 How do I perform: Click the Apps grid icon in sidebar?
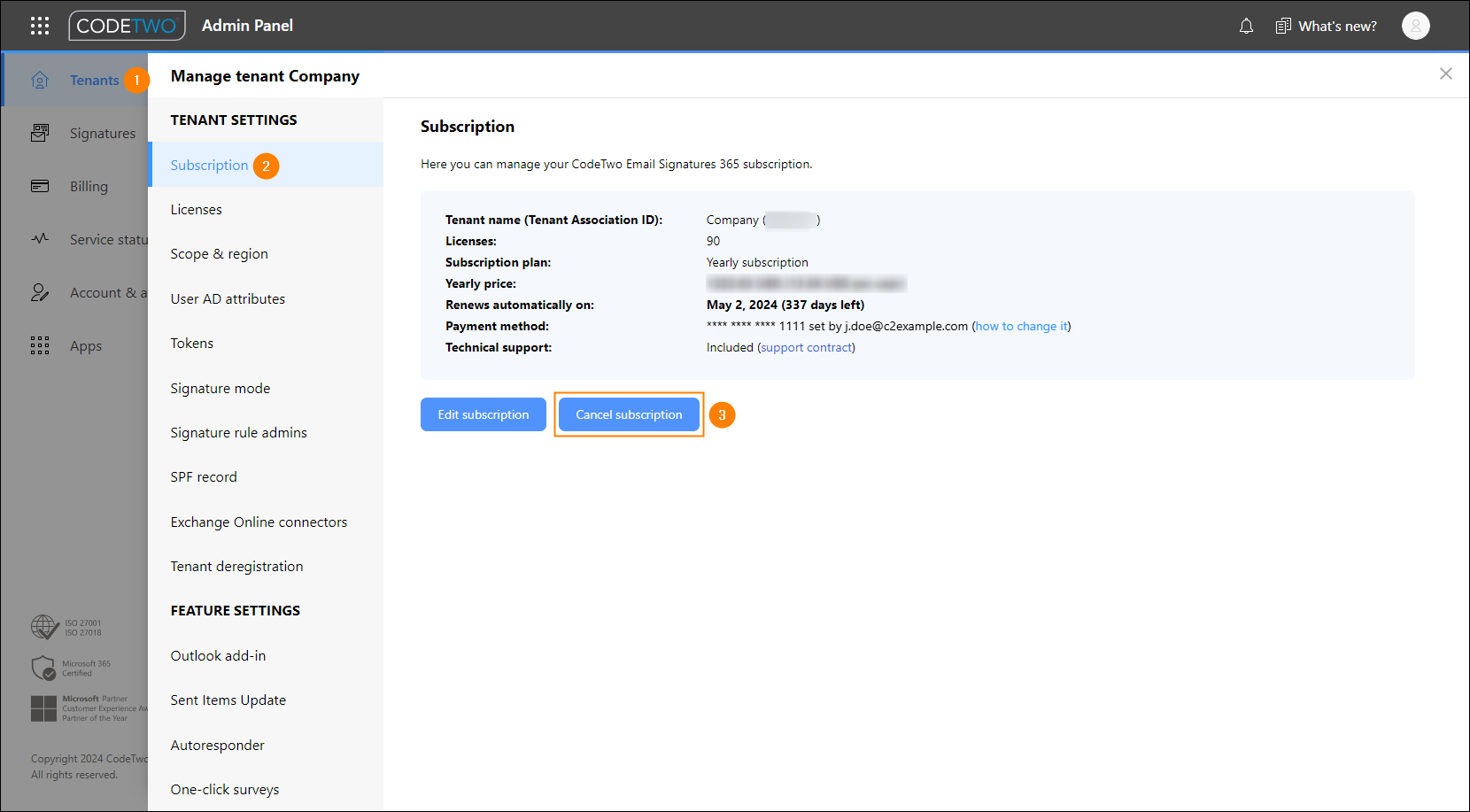tap(40, 345)
